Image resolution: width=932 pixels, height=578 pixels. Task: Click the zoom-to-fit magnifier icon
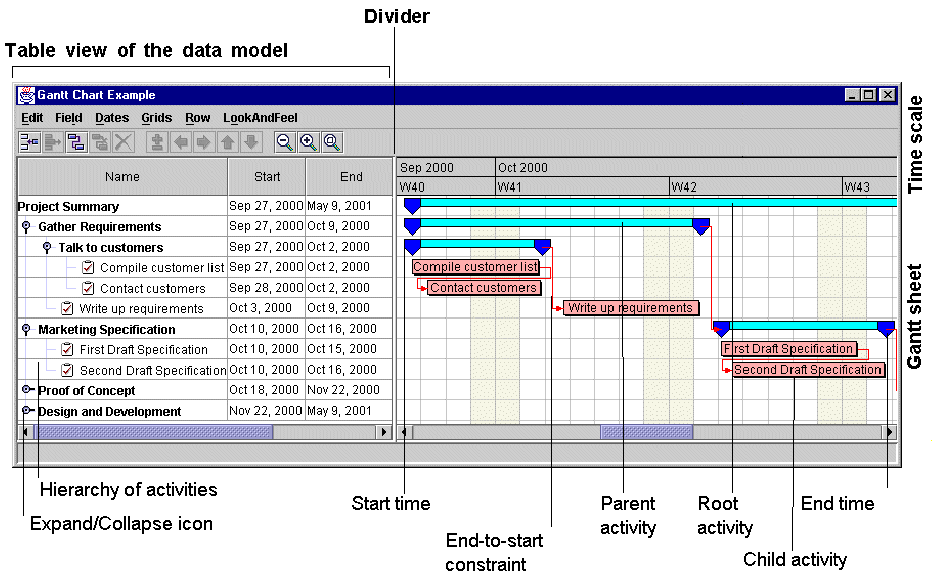331,142
